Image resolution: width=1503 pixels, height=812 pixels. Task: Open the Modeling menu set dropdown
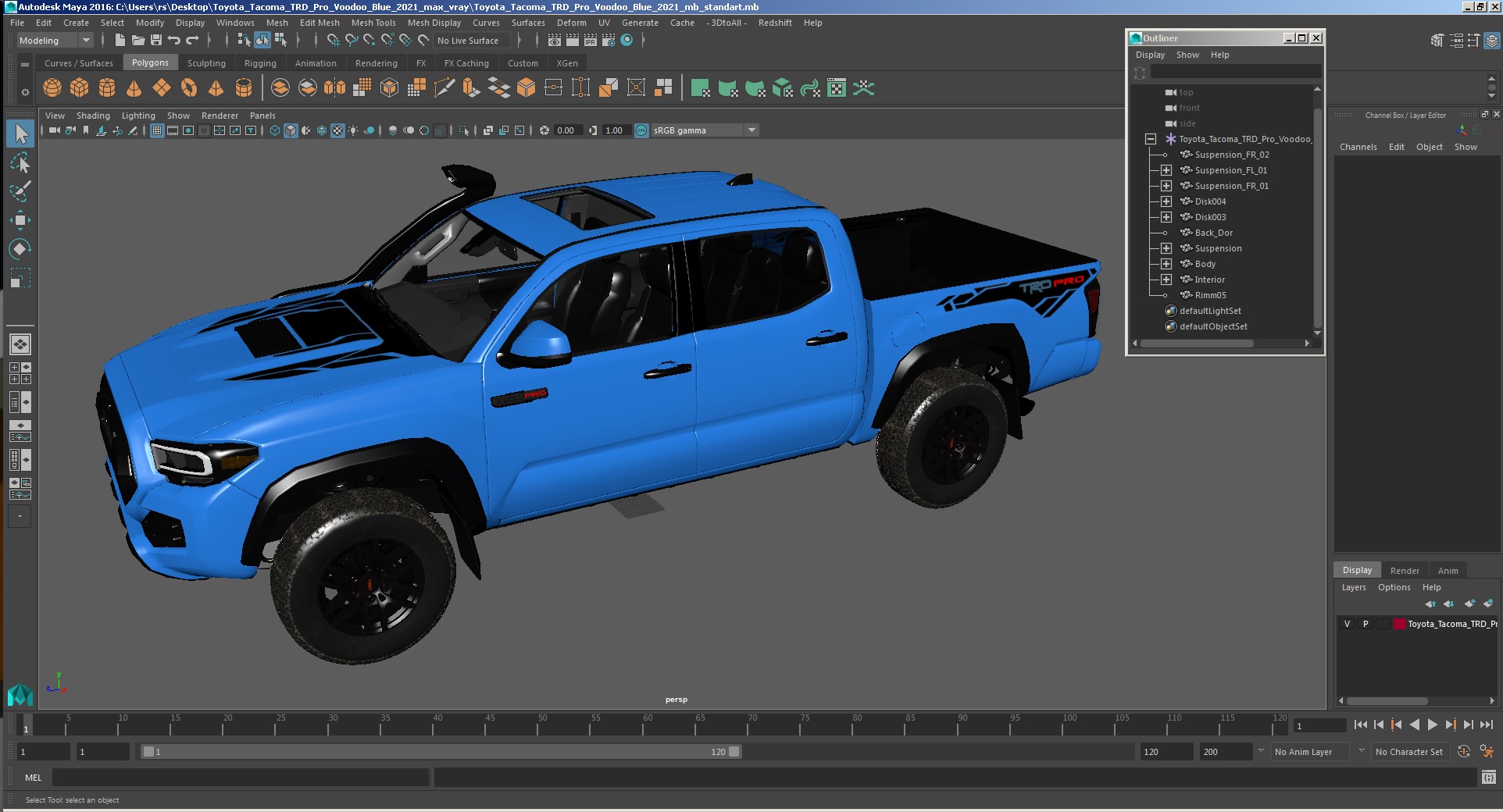tap(55, 41)
